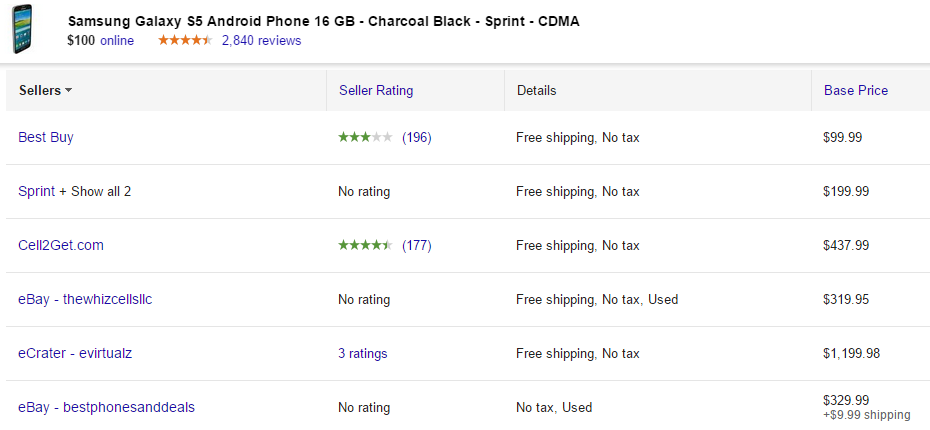Screen dimensions: 930x430
Task: Click Best Buy's green star rating
Action: pyautogui.click(x=365, y=138)
